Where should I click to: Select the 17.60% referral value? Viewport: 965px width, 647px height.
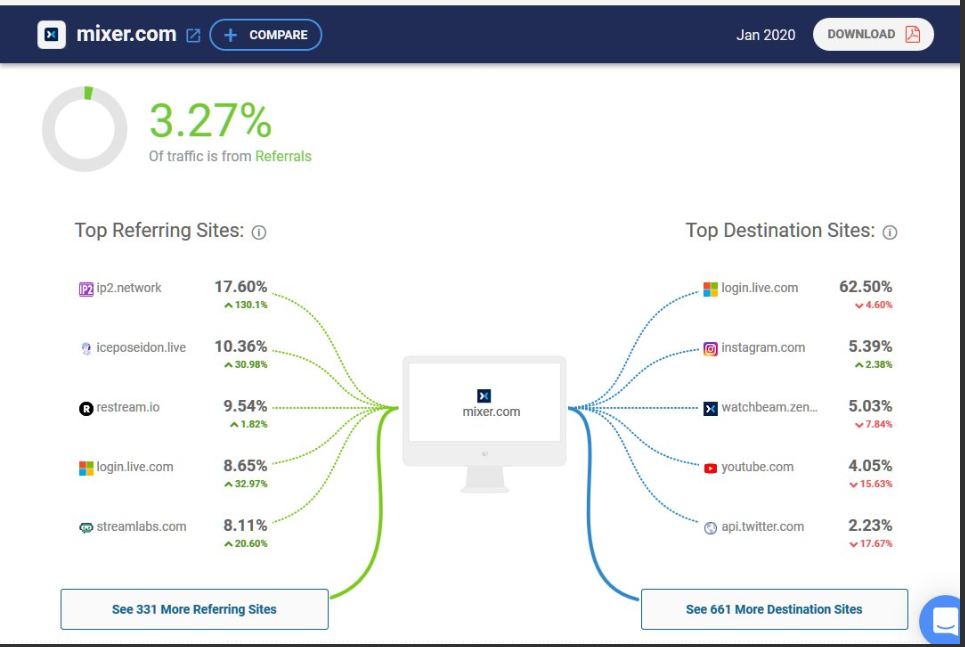tap(241, 287)
